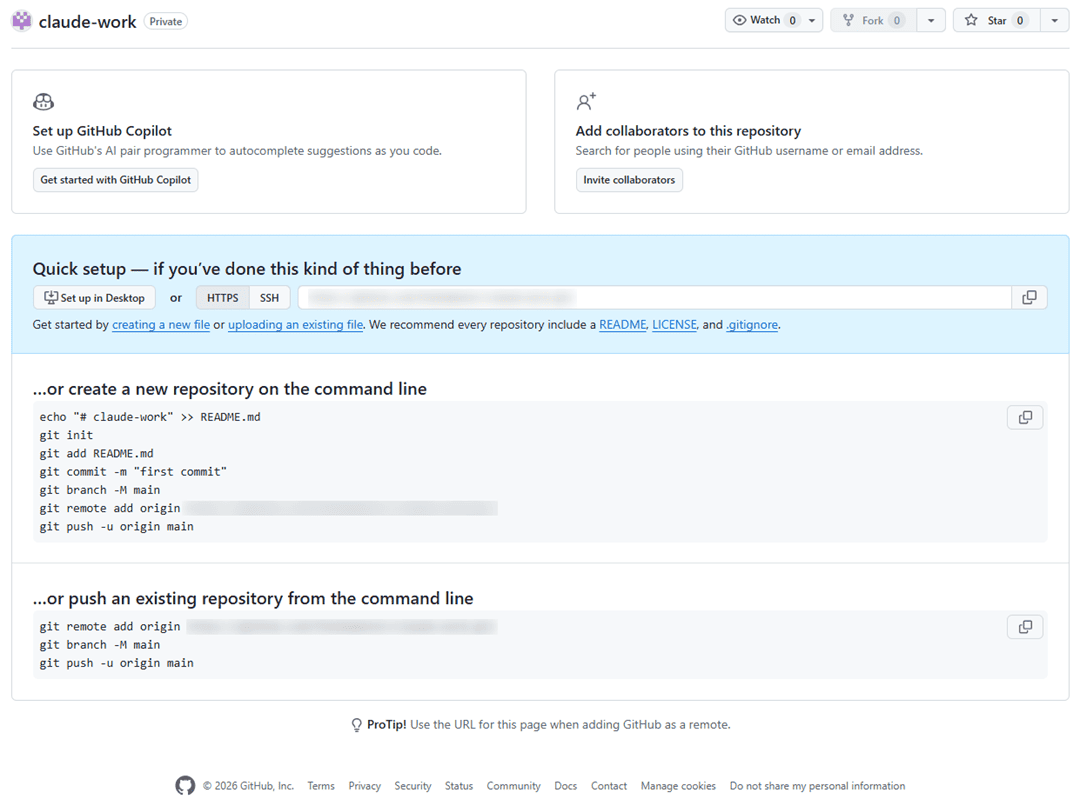
Task: Copy the create new repository commands
Action: [x=1025, y=417]
